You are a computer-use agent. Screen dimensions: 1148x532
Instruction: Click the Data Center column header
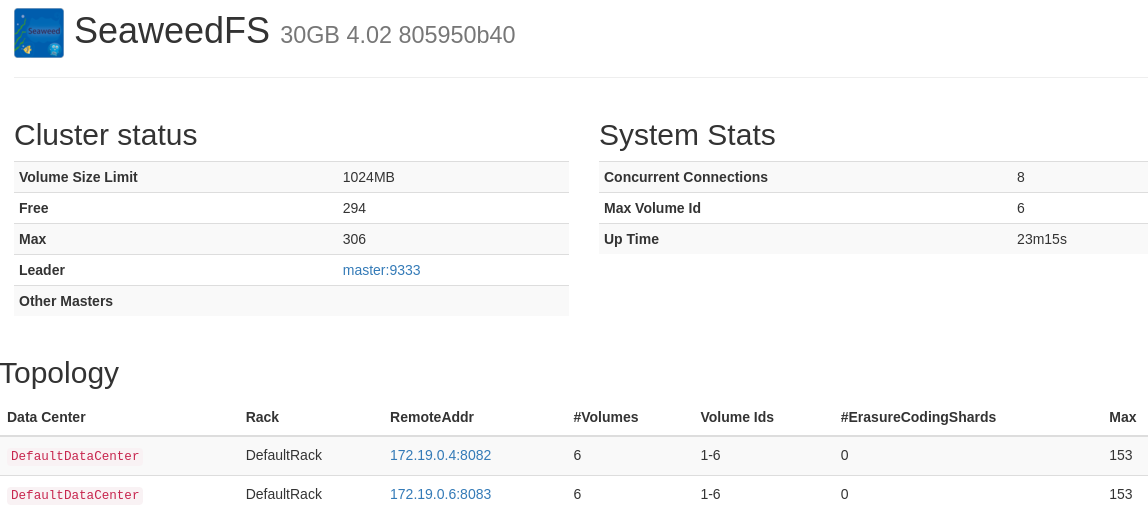pyautogui.click(x=46, y=417)
